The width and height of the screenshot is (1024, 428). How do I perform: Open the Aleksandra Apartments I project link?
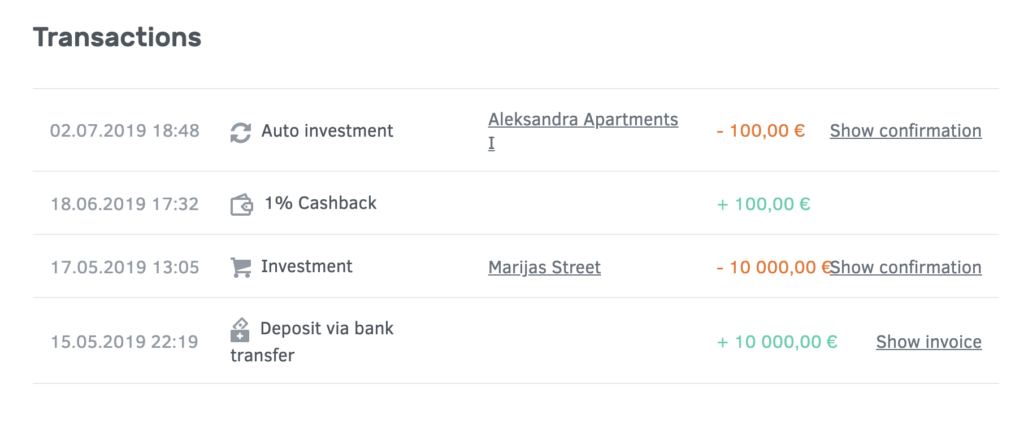click(583, 131)
